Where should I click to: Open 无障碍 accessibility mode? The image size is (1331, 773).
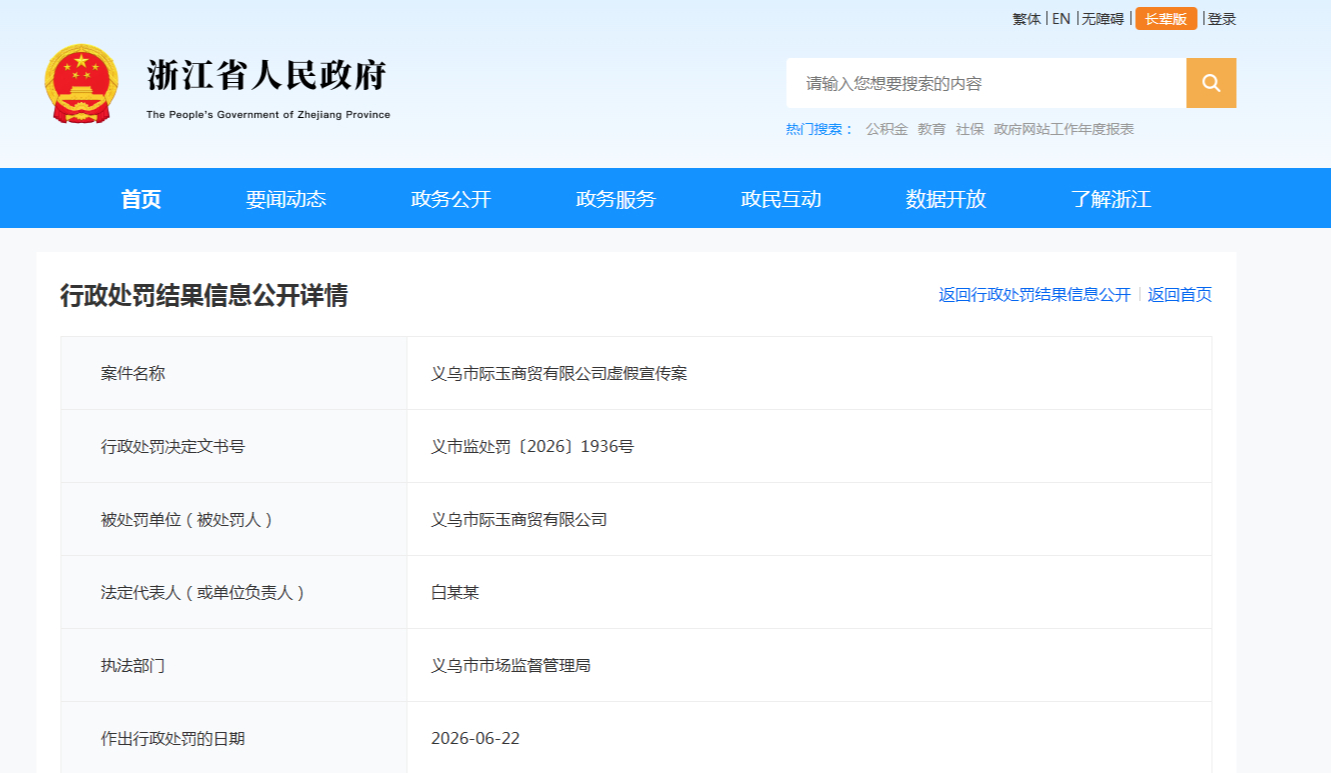[1103, 19]
